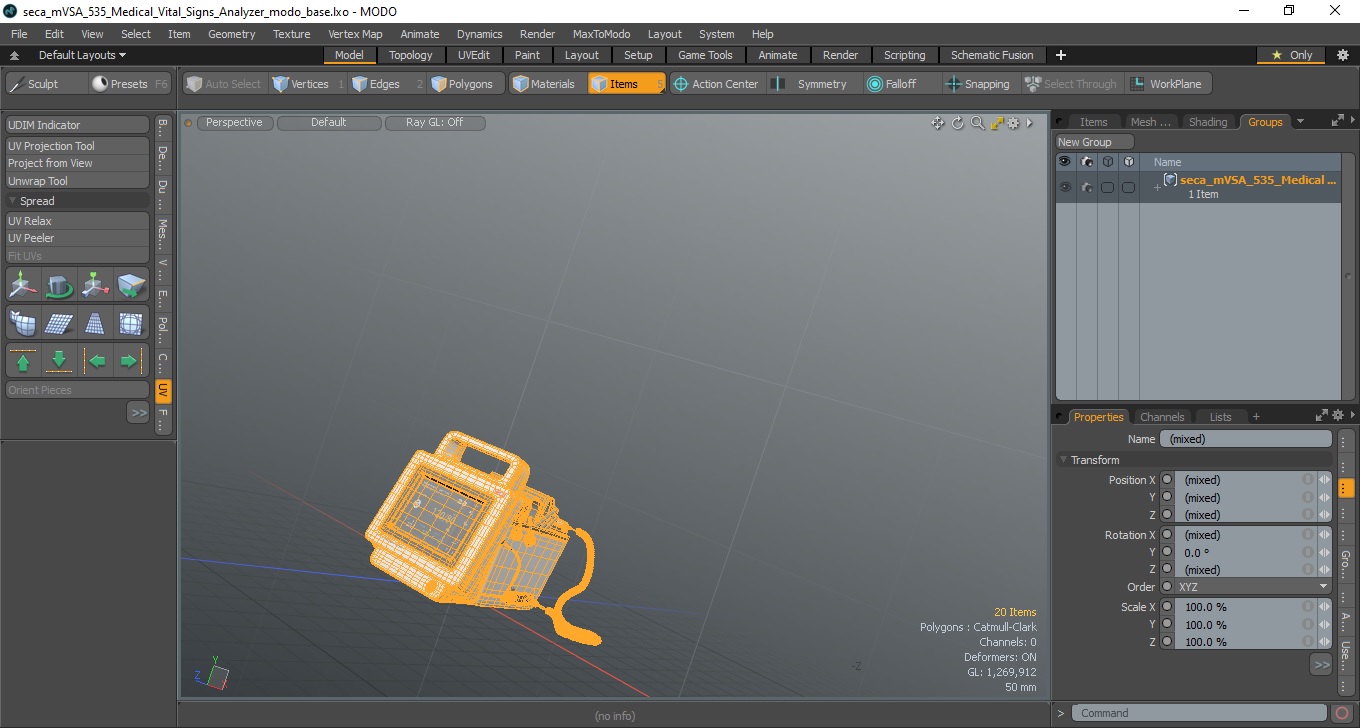Image resolution: width=1360 pixels, height=728 pixels.
Task: Click the Command input field
Action: point(1201,713)
